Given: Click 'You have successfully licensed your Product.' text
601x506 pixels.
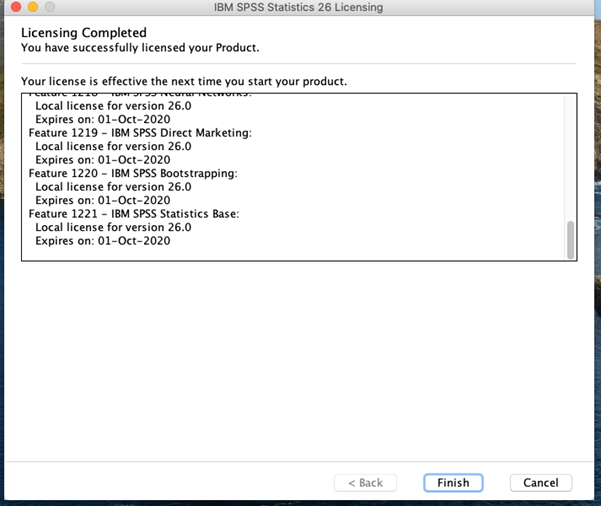Looking at the screenshot, I should pos(140,48).
